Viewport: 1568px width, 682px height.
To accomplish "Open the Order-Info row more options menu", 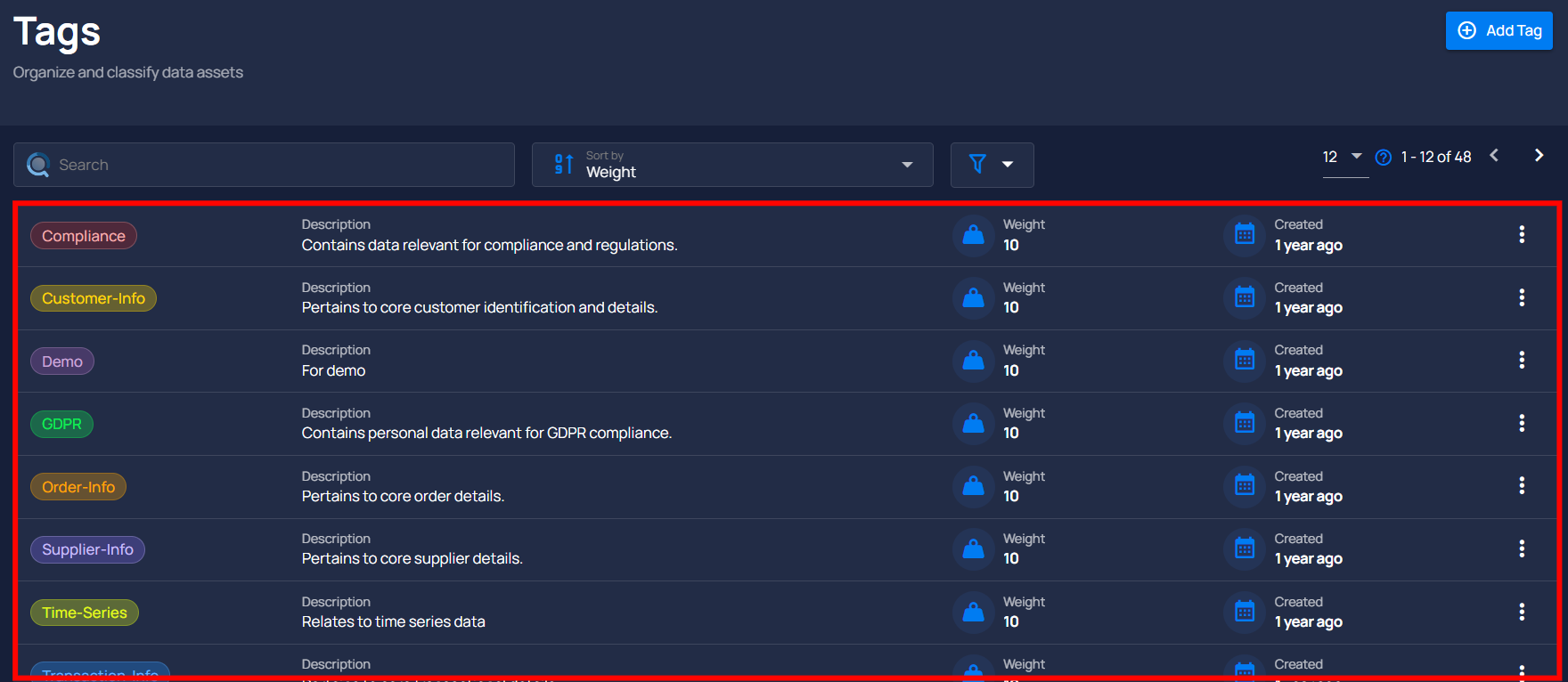I will (1522, 485).
